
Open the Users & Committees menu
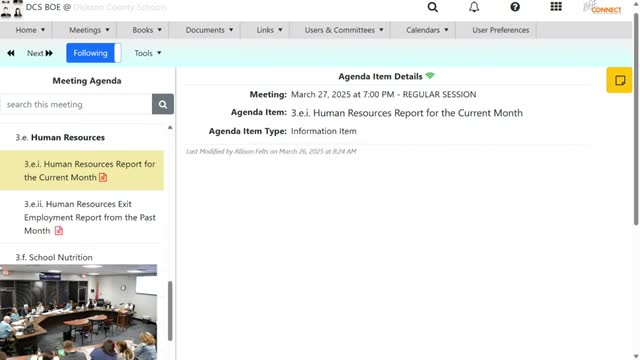(x=344, y=30)
